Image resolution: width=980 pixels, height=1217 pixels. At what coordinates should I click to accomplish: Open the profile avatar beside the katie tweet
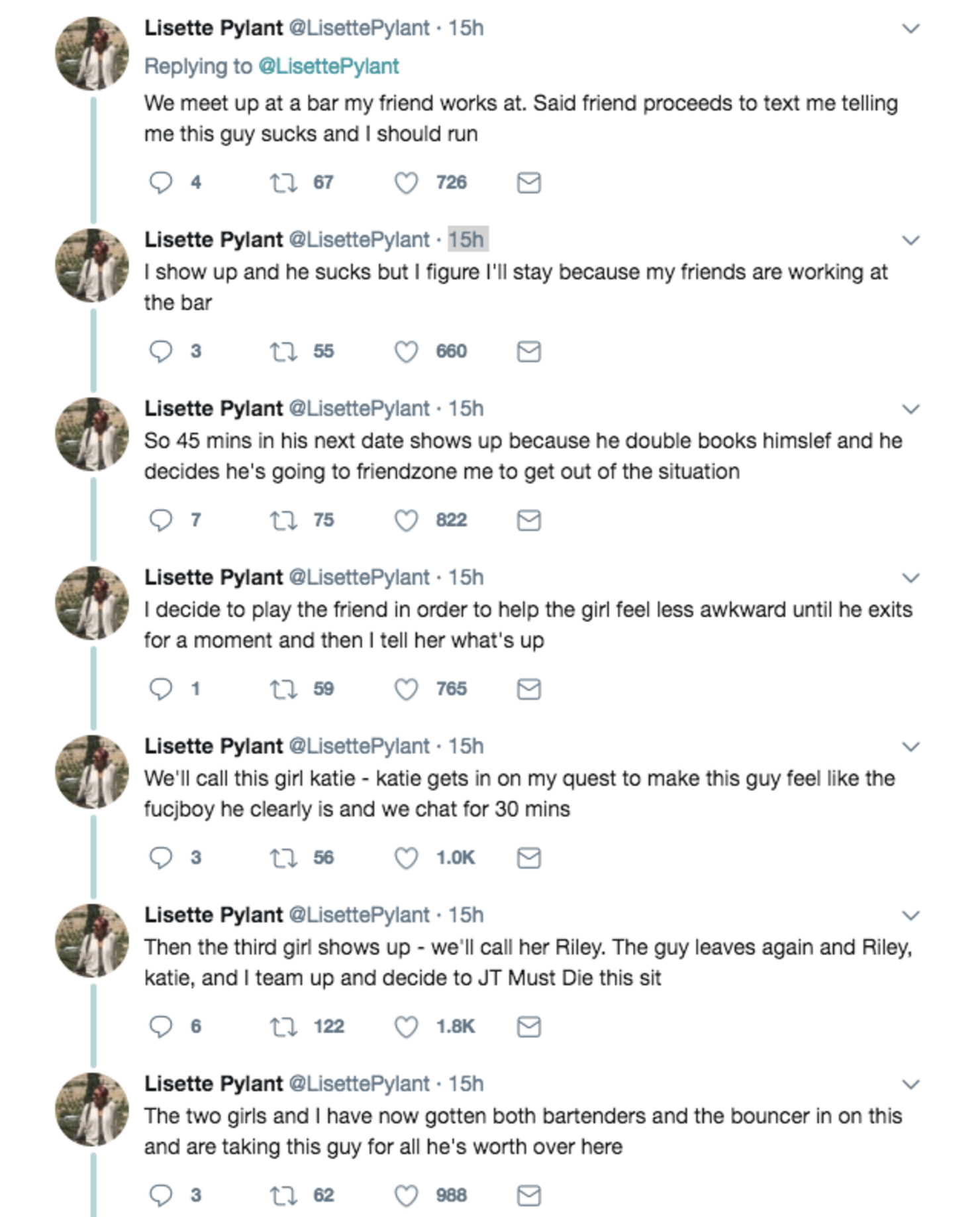[x=92, y=772]
